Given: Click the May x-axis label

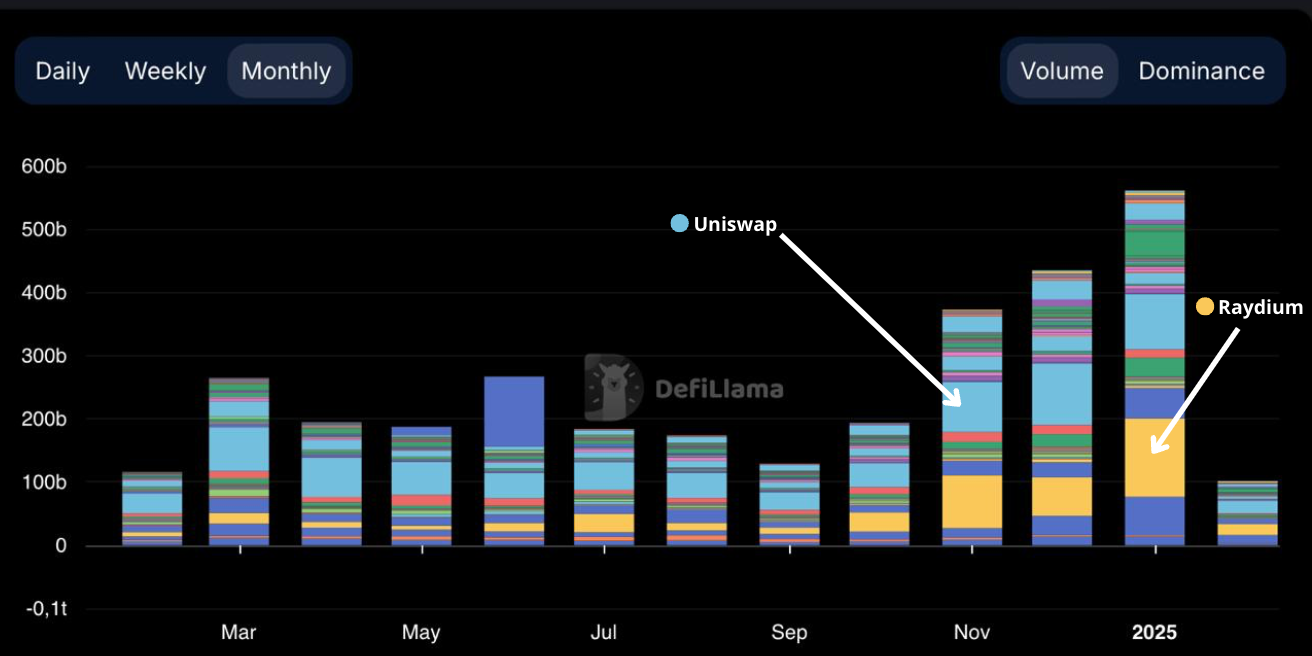Looking at the screenshot, I should 421,632.
